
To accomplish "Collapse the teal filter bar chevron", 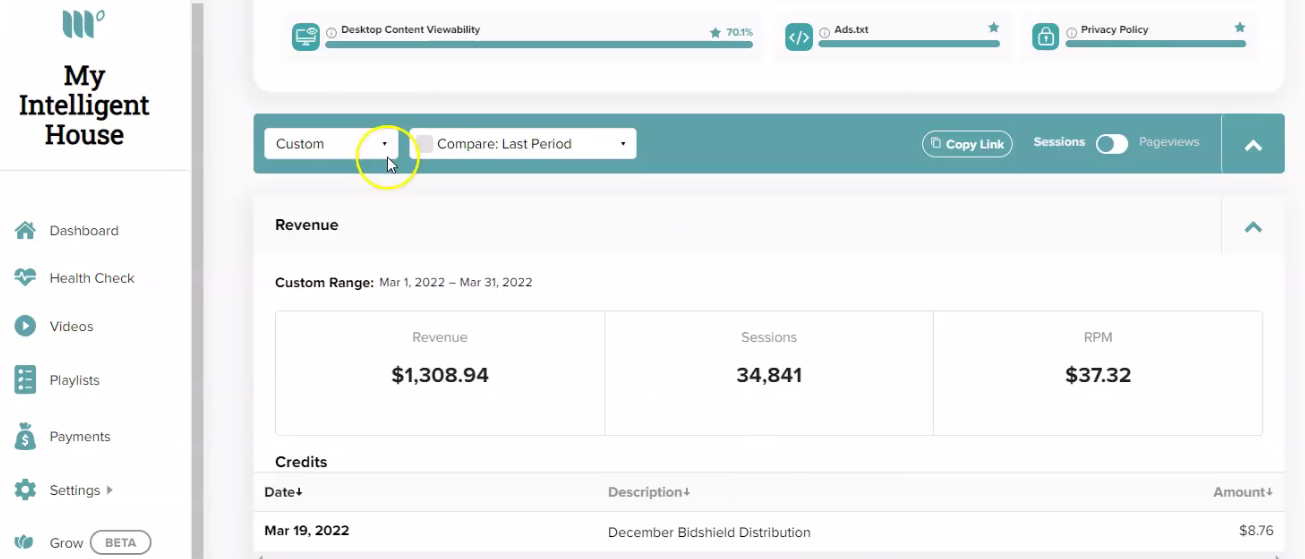I will 1253,145.
